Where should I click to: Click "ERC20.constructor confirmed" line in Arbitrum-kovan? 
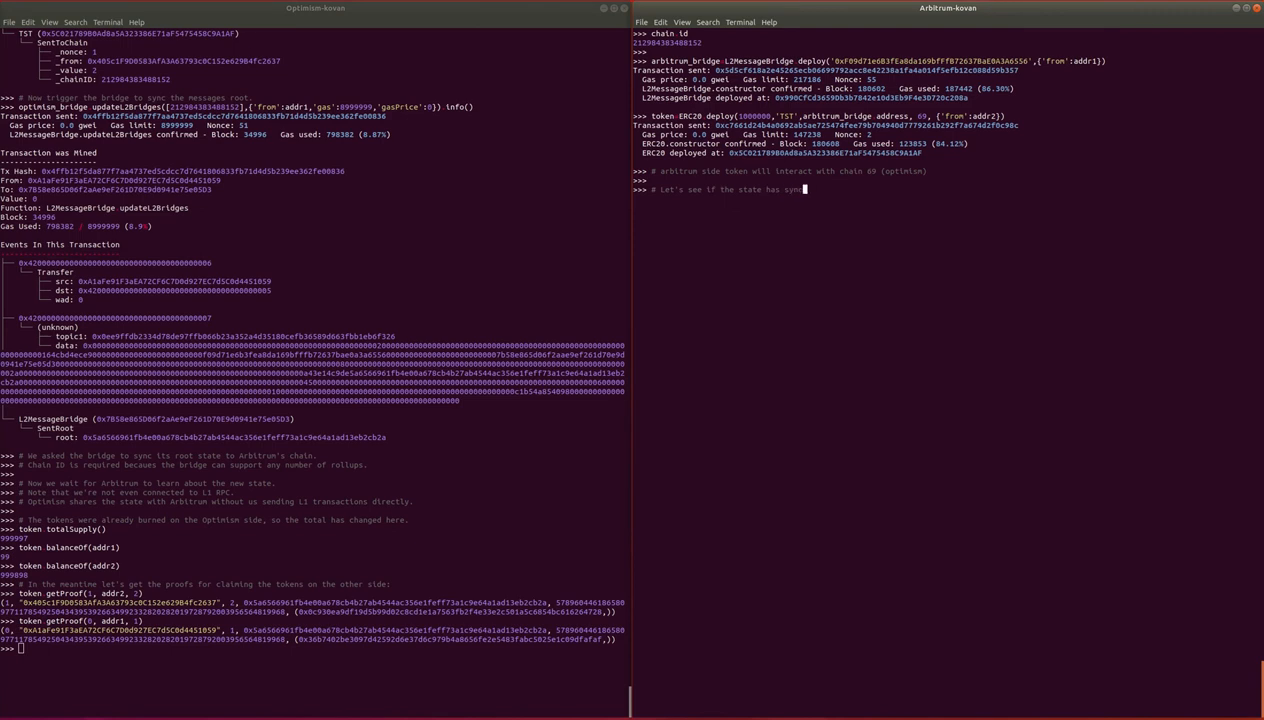point(804,144)
